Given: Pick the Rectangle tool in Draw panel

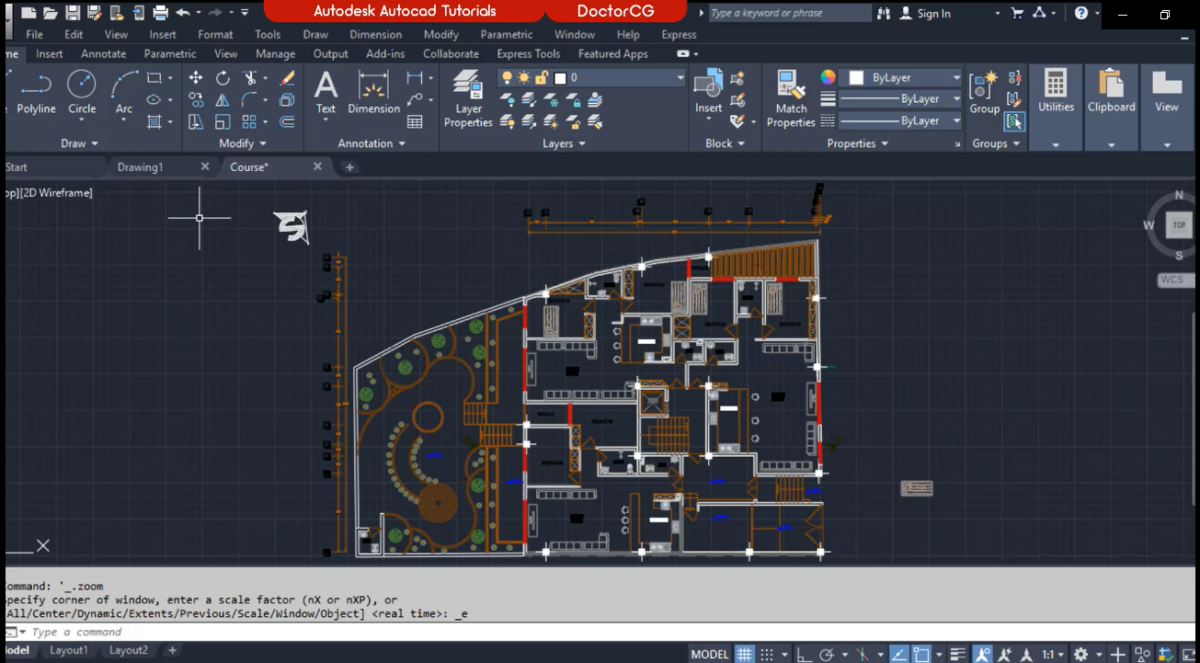Looking at the screenshot, I should 154,78.
